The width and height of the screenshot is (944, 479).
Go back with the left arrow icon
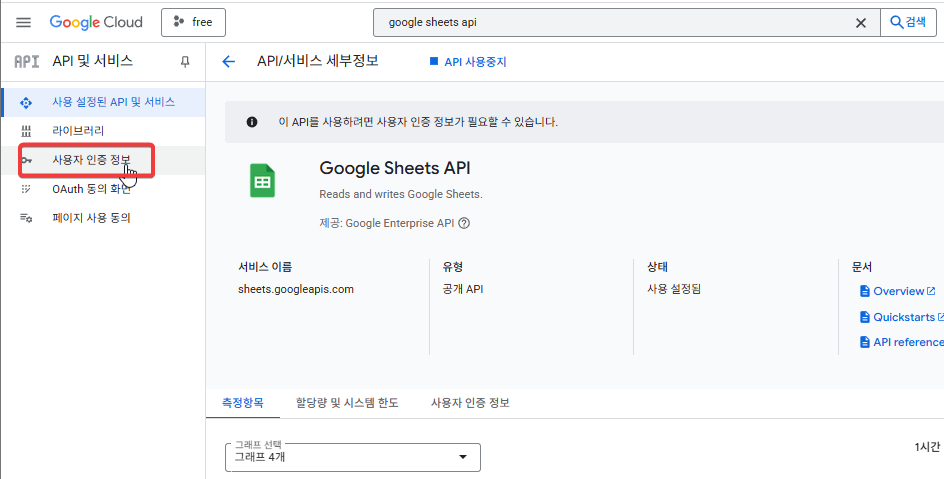click(x=228, y=61)
